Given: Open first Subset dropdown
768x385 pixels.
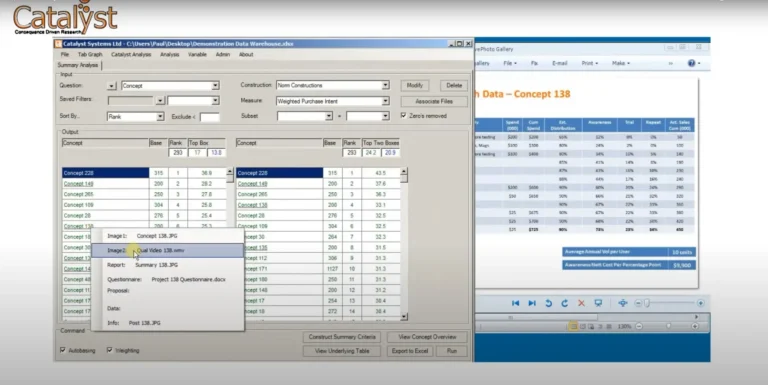Looking at the screenshot, I should [329, 116].
